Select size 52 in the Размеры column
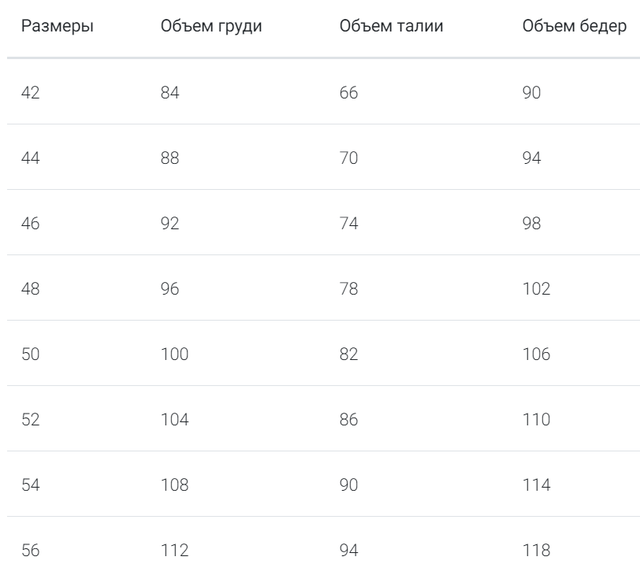The height and width of the screenshot is (579, 640). click(30, 419)
